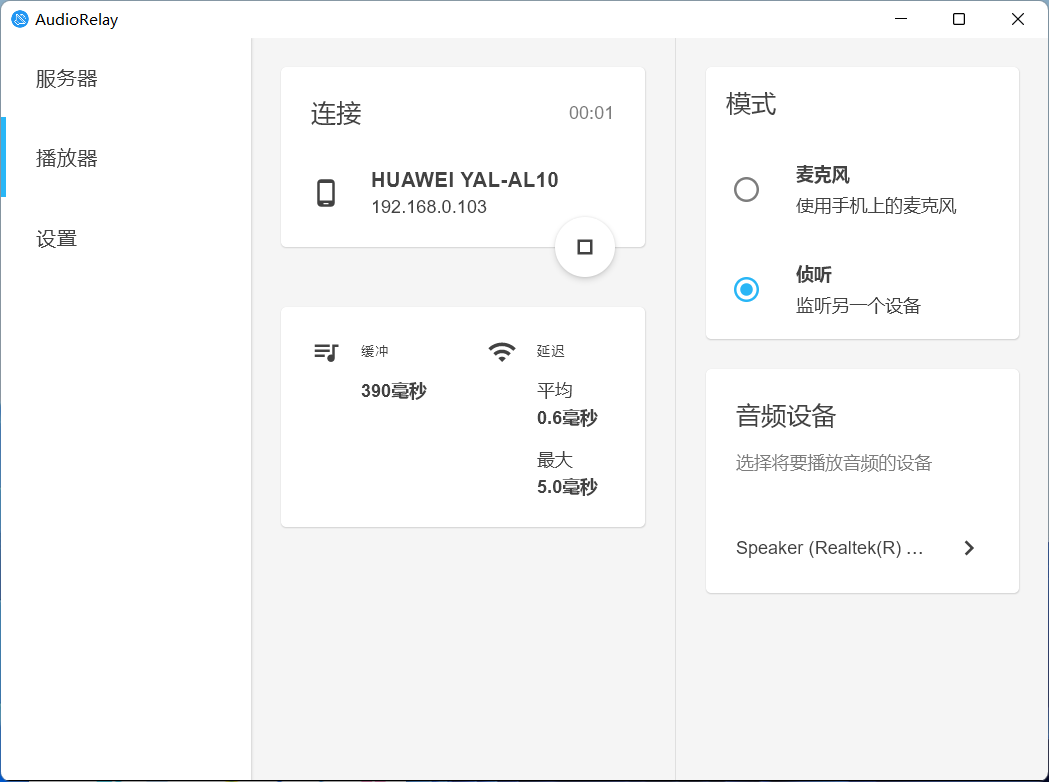Click the phone device icon
Image resolution: width=1049 pixels, height=782 pixels.
pyautogui.click(x=326, y=193)
